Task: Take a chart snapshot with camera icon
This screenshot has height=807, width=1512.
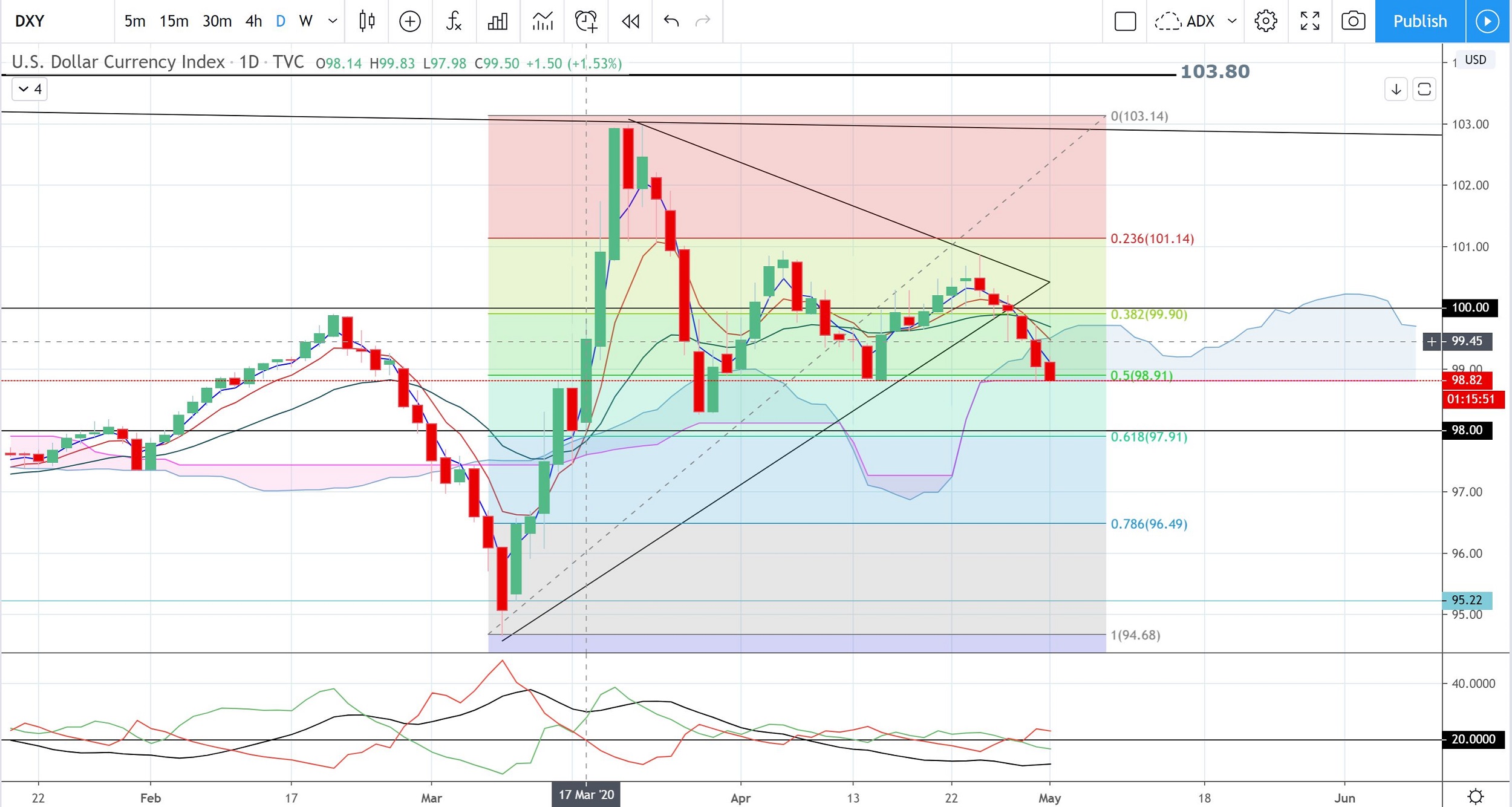Action: point(1353,21)
